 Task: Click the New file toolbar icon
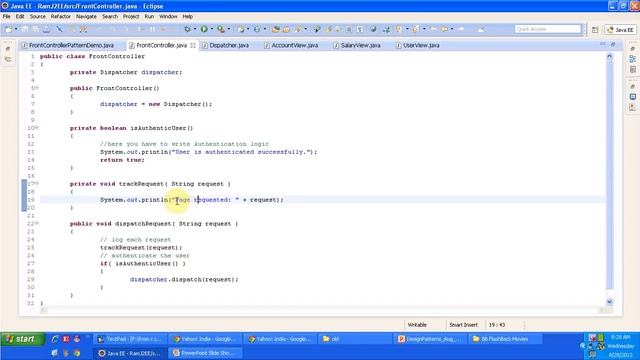9,29
